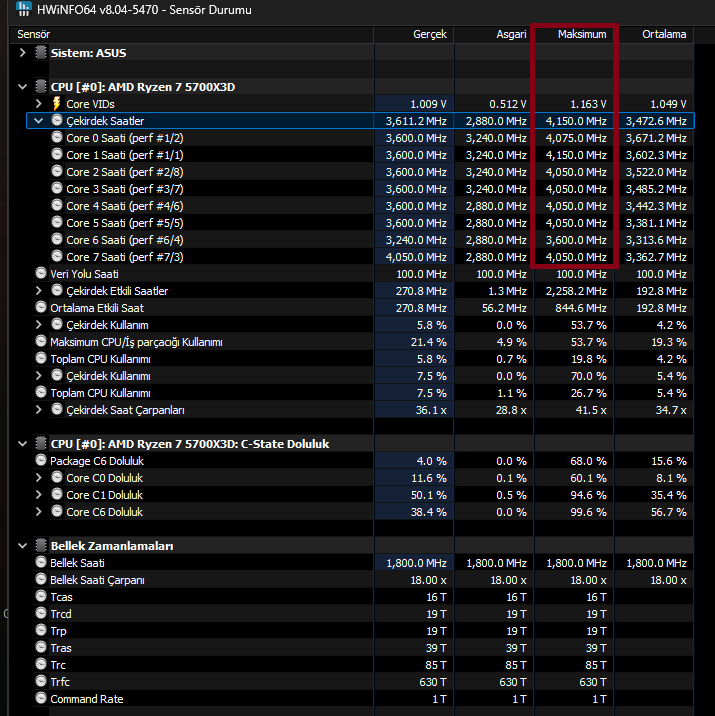The width and height of the screenshot is (715, 716).
Task: Click the 4,150.0 MHz maximum of Core 1 Saati
Action: coord(576,155)
